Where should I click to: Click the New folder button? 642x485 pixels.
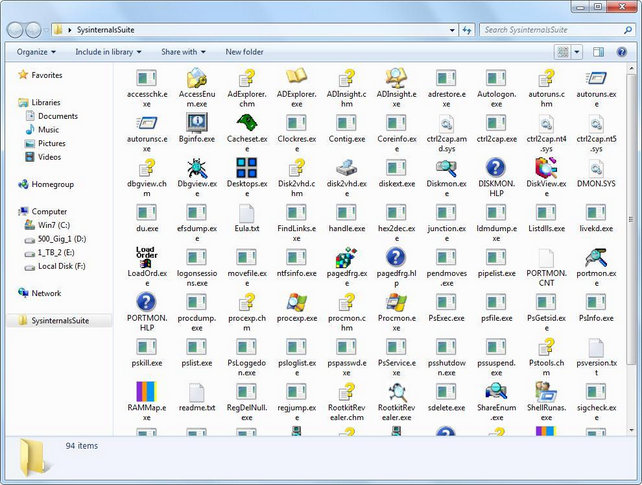[x=244, y=52]
